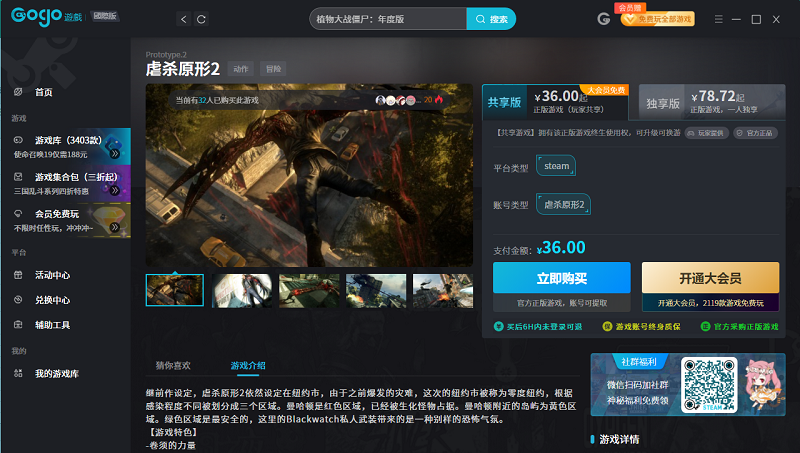This screenshot has height=453, width=800.
Task: Expand the 游戏库 arrow in sidebar
Action: click(x=115, y=153)
